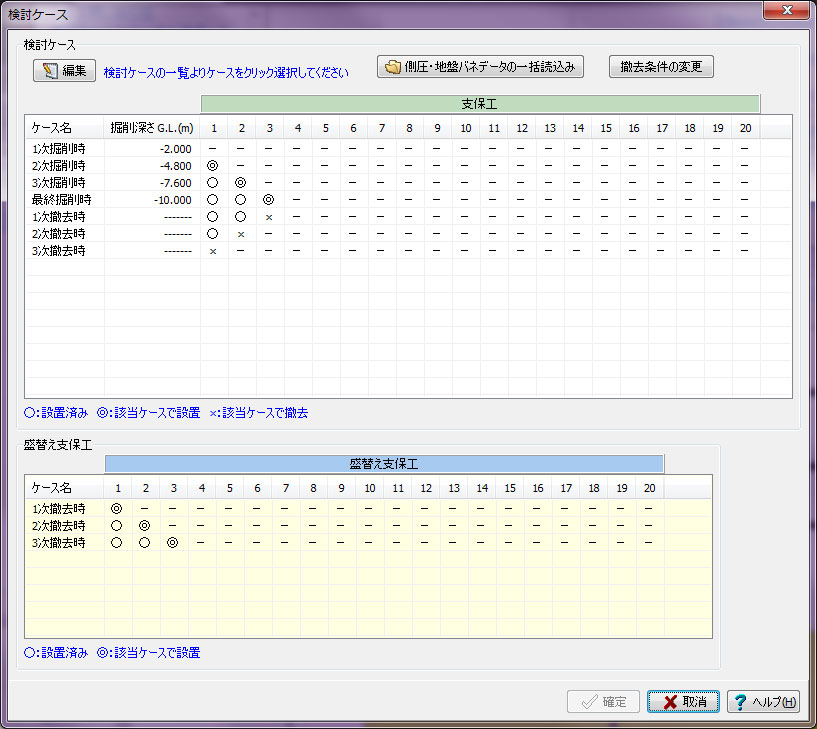Click the 盛替え支保工 blue header band
The width and height of the screenshot is (817, 729).
[384, 464]
